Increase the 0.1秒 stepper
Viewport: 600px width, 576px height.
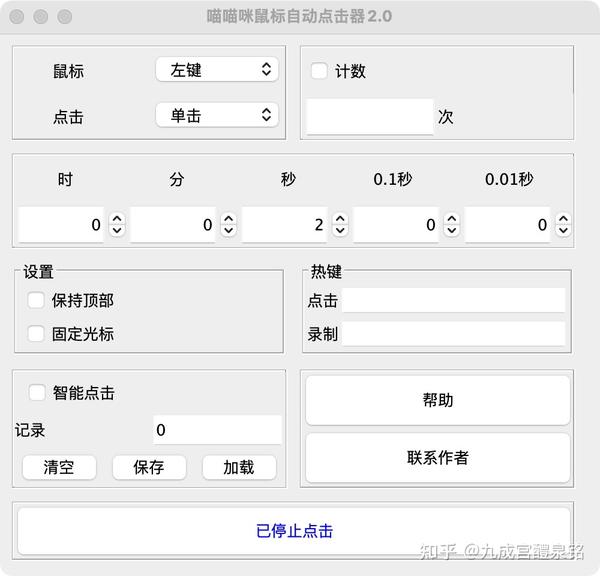coord(452,219)
